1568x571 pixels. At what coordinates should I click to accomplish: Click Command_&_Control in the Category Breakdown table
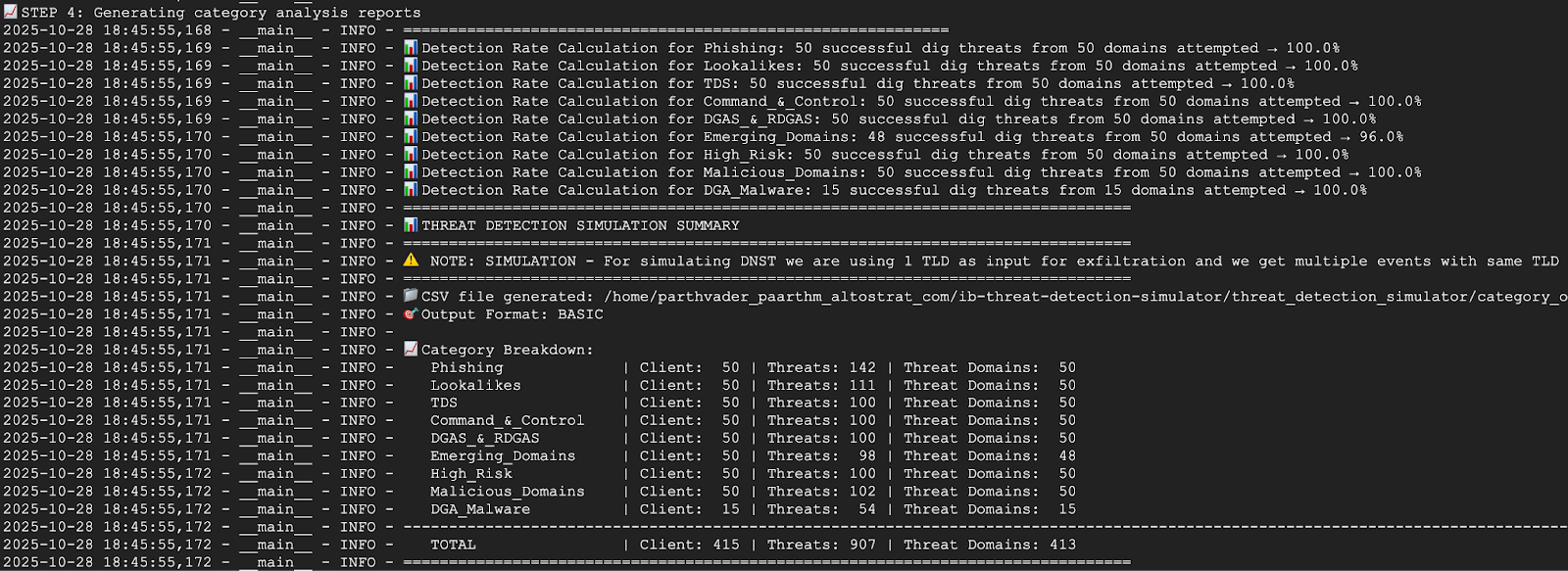point(507,420)
